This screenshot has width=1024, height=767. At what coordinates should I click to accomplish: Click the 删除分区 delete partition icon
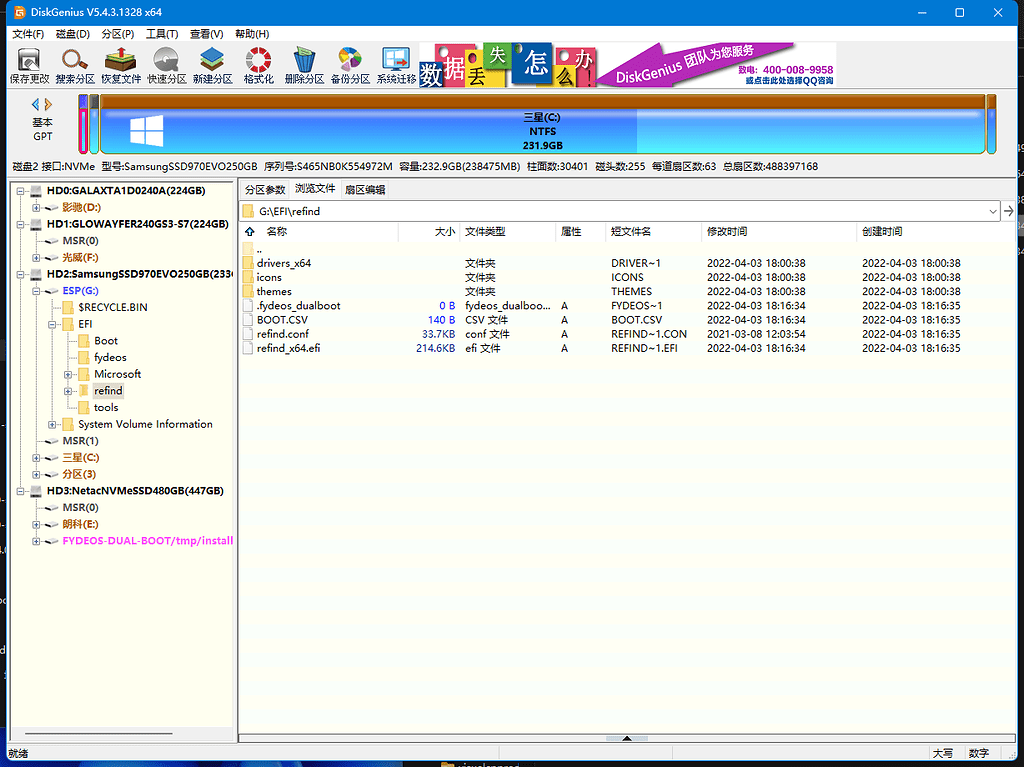(304, 65)
